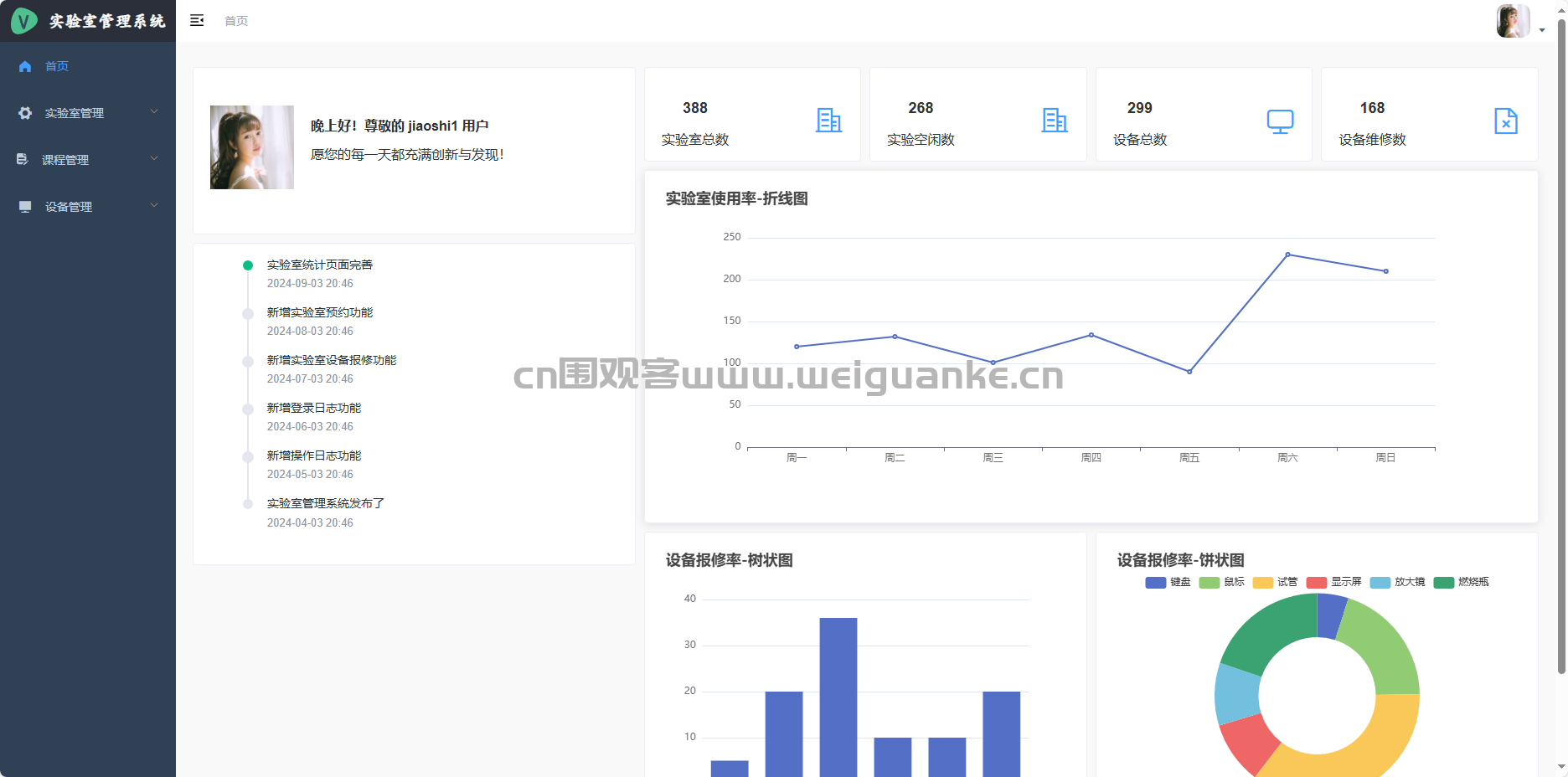This screenshot has height=777, width=1568.
Task: Click the green V logo icon
Action: pos(23,20)
